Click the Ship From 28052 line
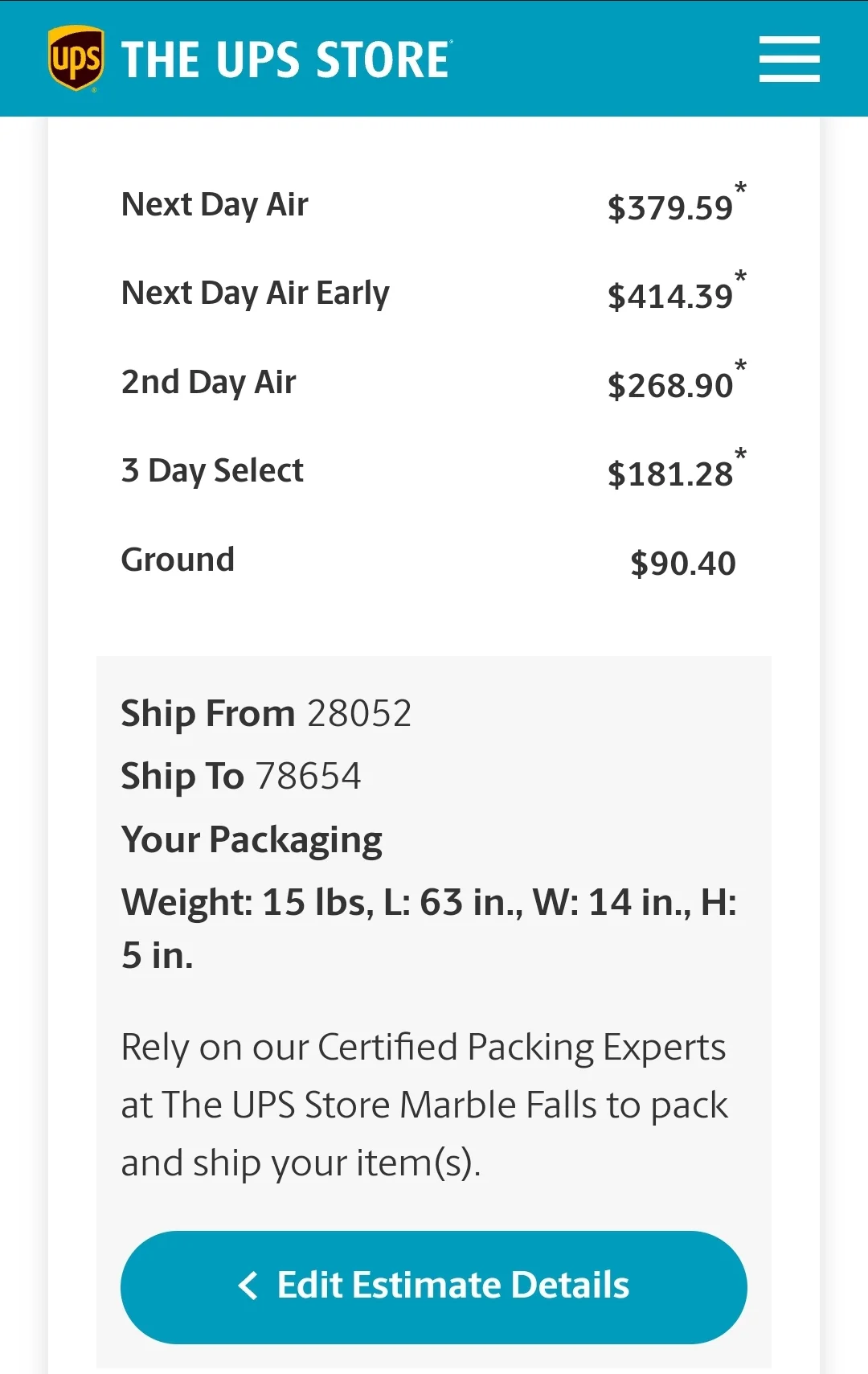The height and width of the screenshot is (1374, 868). 266,713
